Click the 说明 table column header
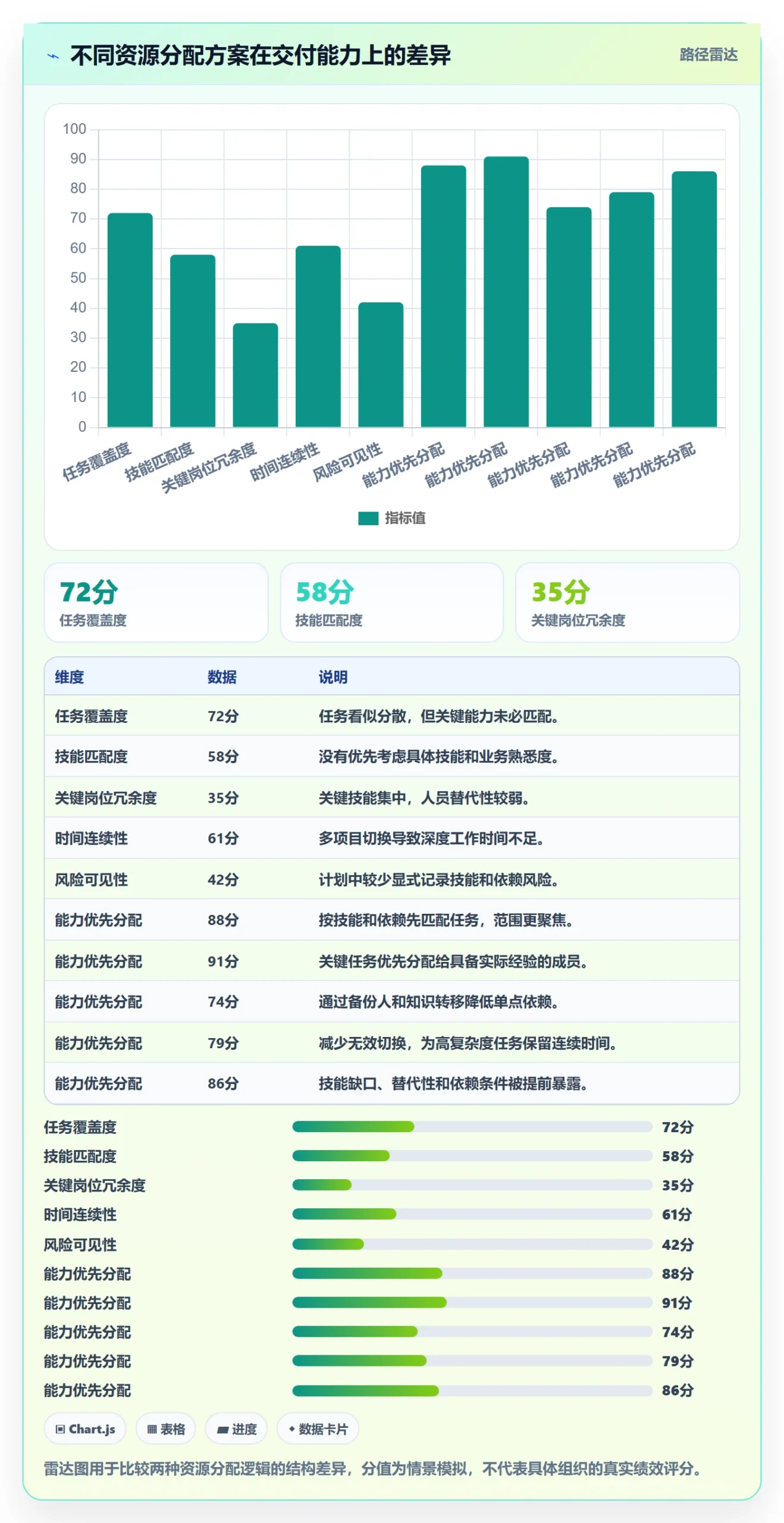The height and width of the screenshot is (1523, 784). coord(333,677)
